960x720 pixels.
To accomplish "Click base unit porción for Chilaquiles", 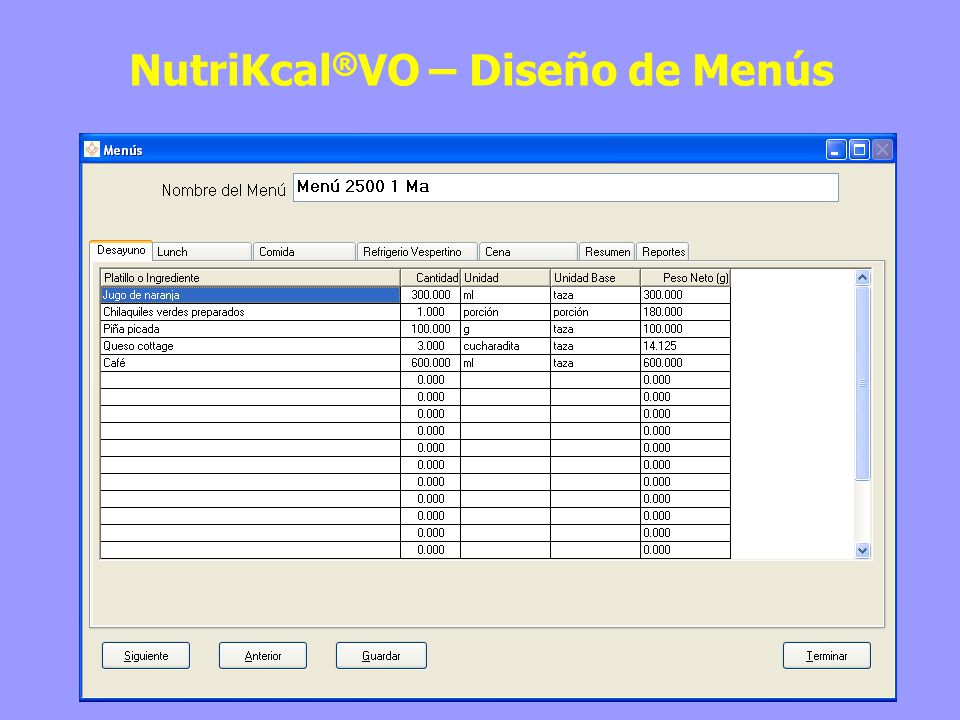I will (x=595, y=312).
